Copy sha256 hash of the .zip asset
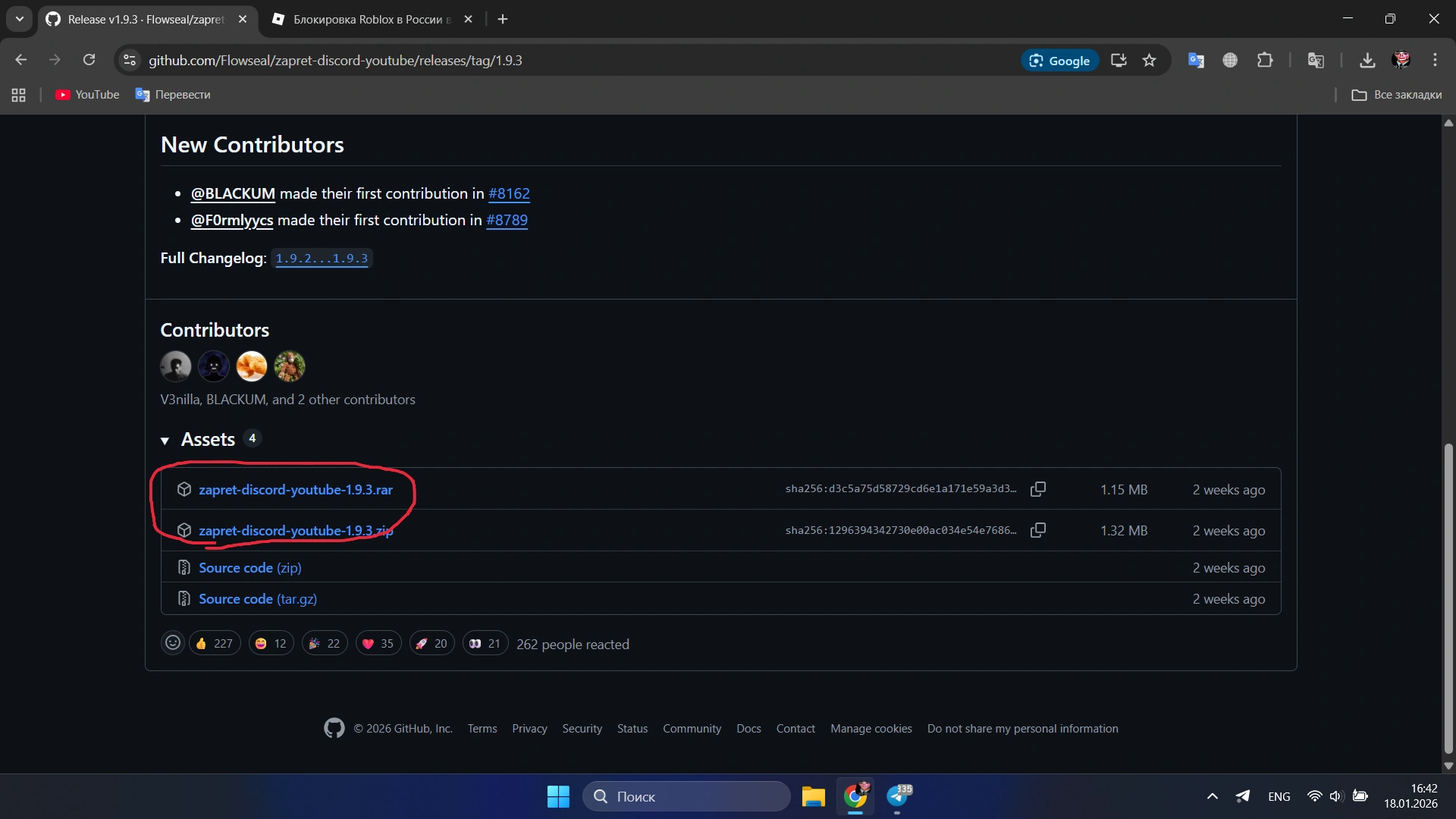The height and width of the screenshot is (819, 1456). click(x=1037, y=530)
